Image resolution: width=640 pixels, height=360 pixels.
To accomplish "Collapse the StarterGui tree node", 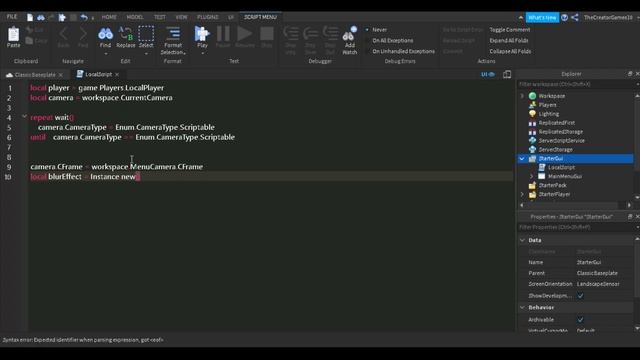I will pos(522,158).
